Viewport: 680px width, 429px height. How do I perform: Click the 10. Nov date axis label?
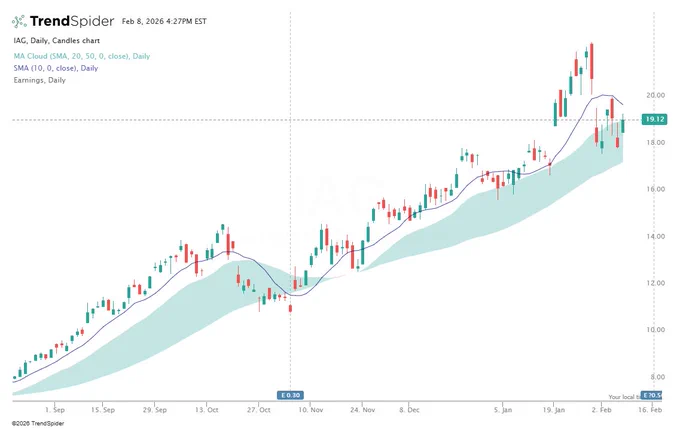tap(311, 409)
